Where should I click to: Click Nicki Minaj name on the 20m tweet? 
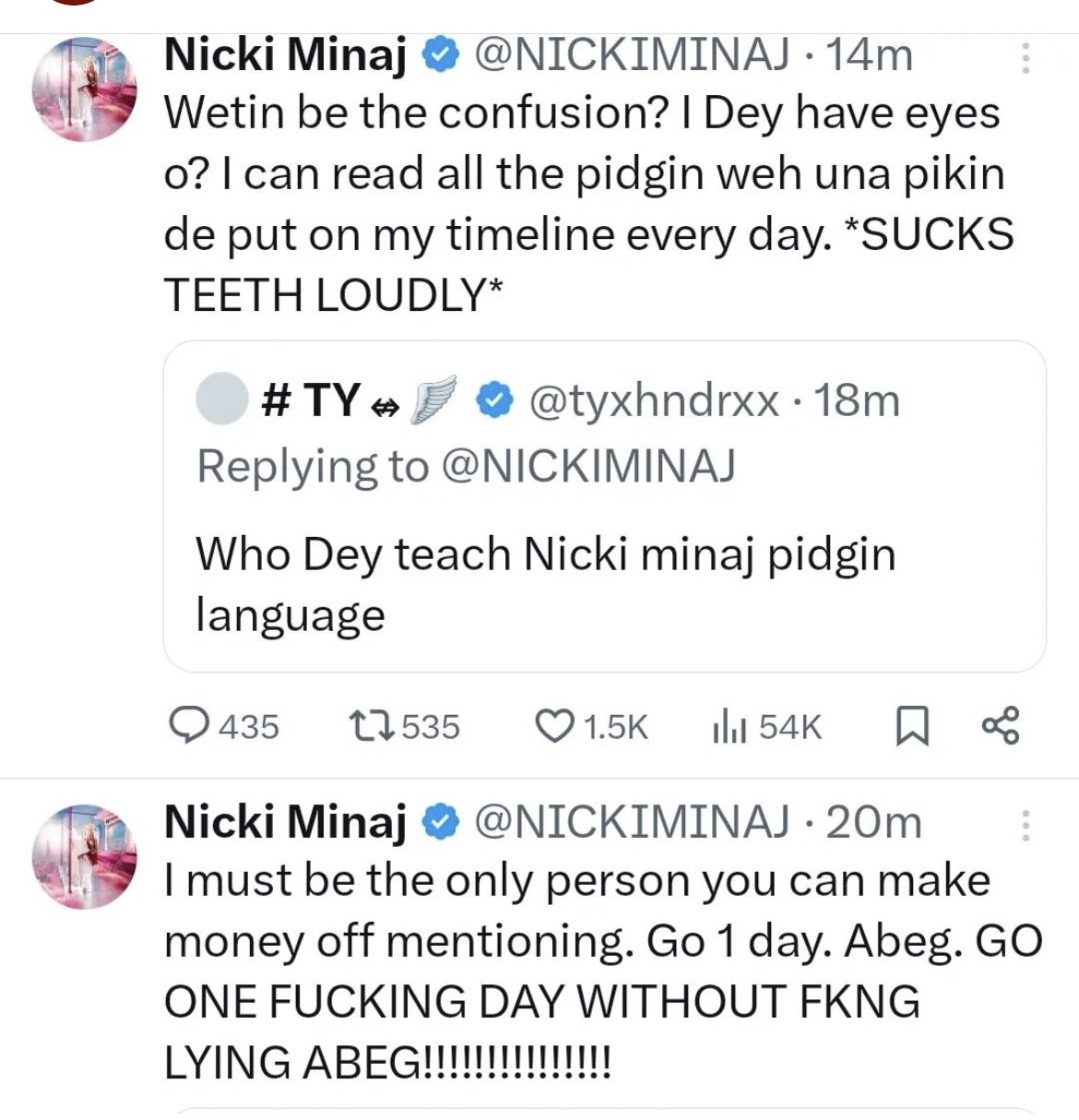[x=285, y=823]
